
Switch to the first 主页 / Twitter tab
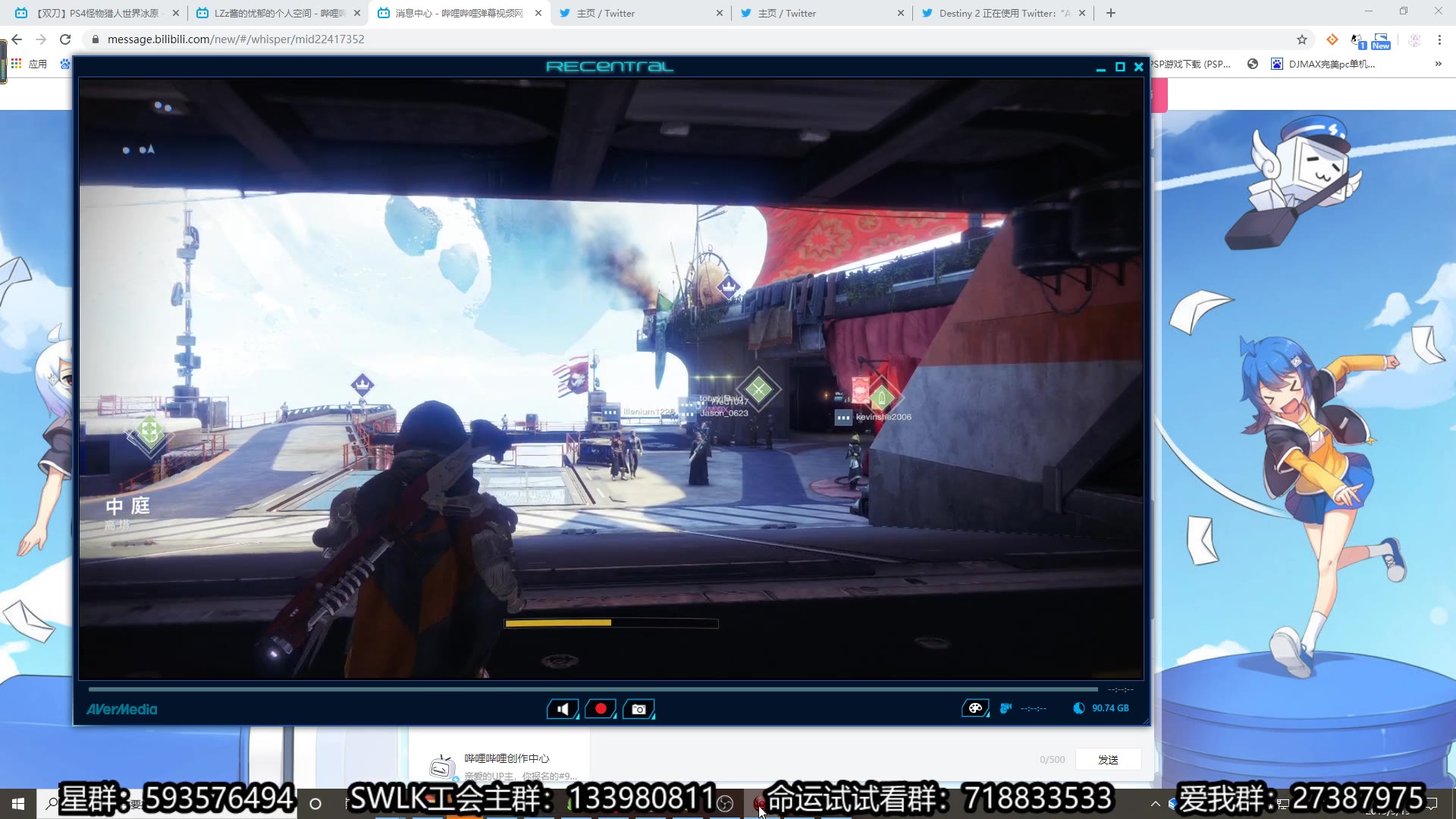click(641, 13)
